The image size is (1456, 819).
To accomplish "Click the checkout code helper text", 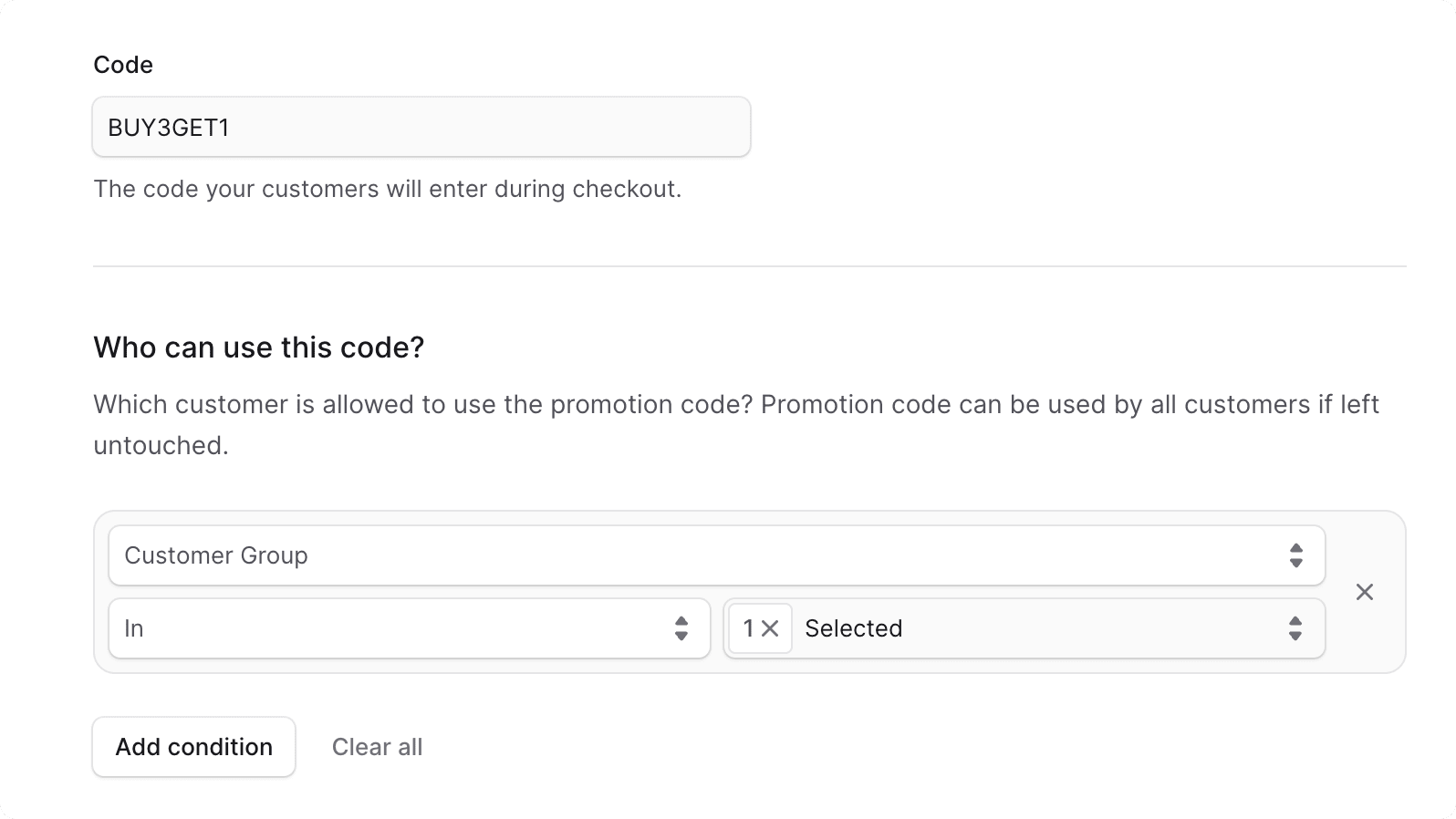I will point(387,189).
